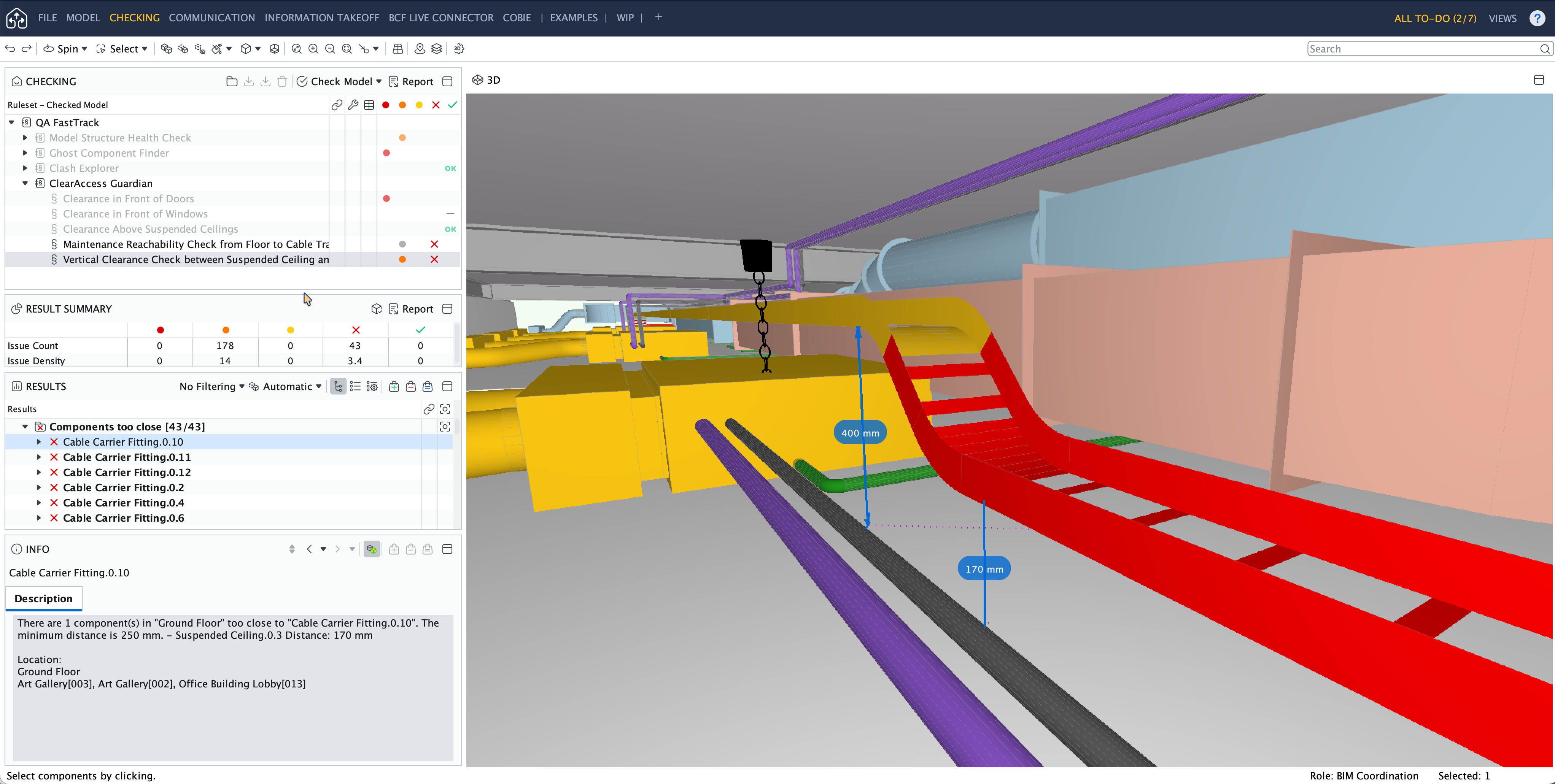Open the 3D settings gear icon

[459, 49]
